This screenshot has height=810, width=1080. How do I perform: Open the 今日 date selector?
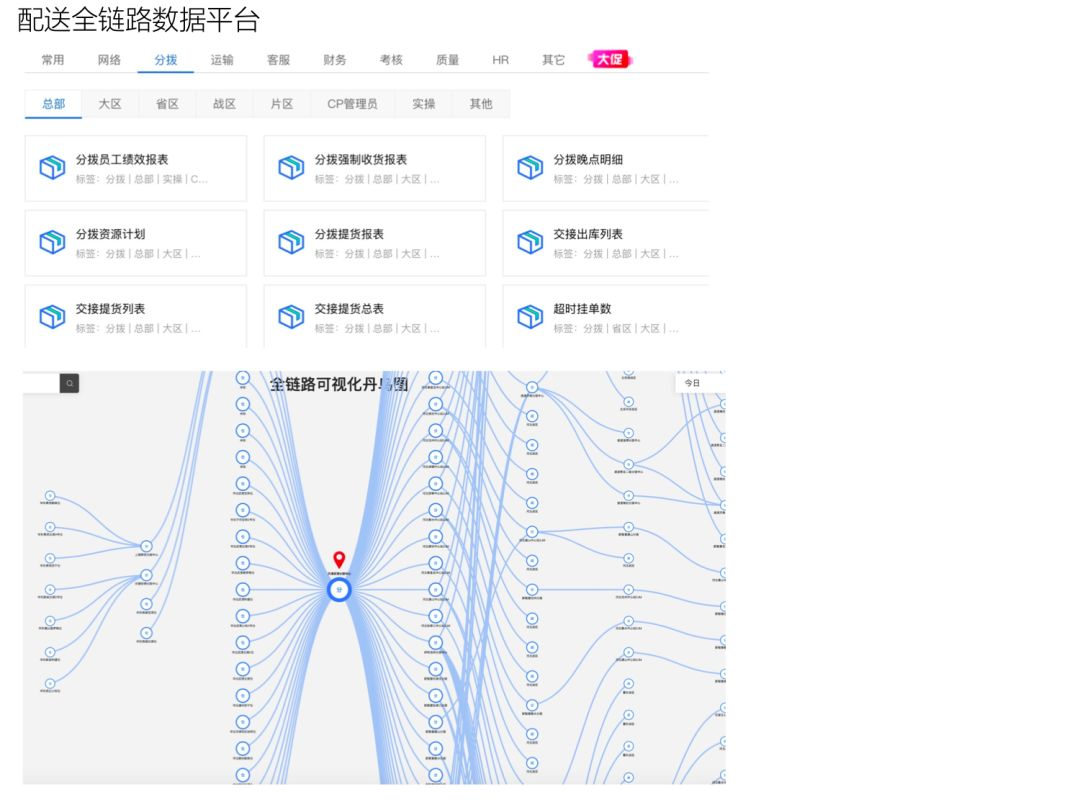700,383
